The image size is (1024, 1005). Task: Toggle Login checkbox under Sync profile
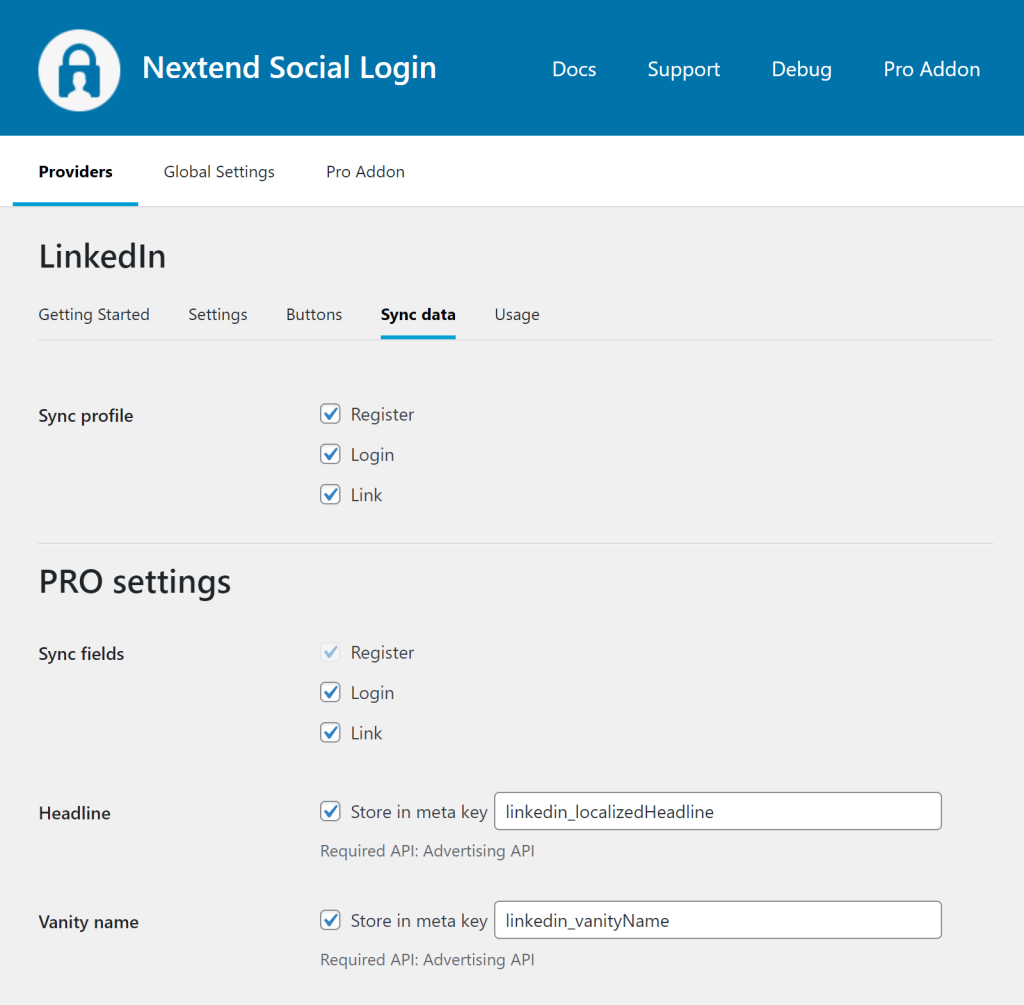click(331, 454)
